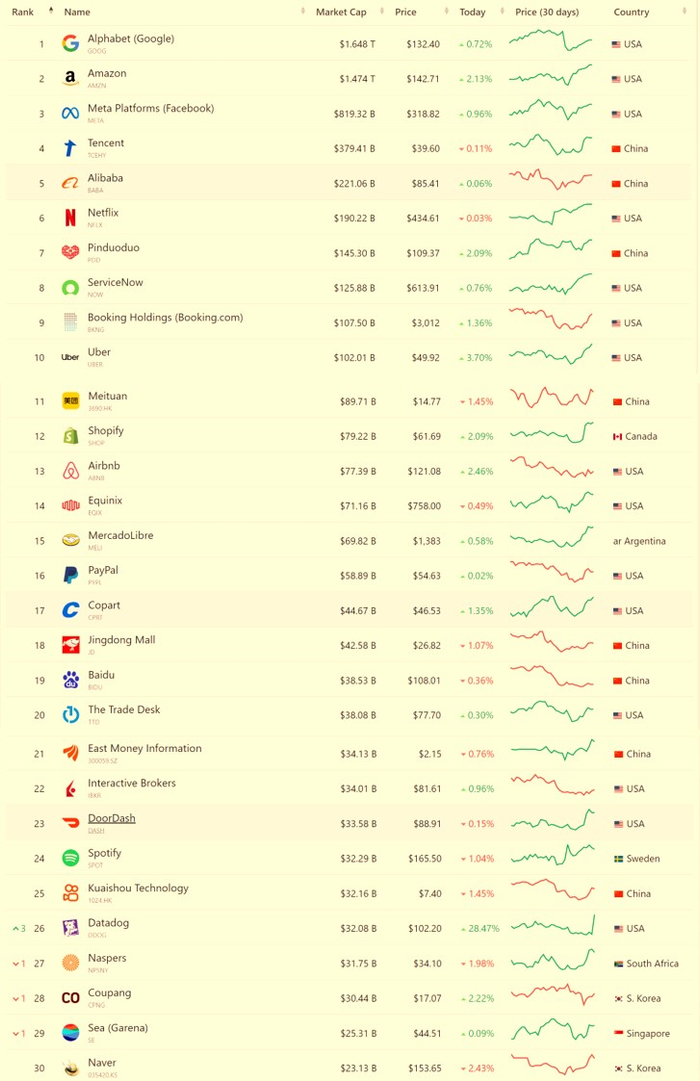The width and height of the screenshot is (700, 1081).
Task: Click the Shopify logo icon
Action: [70, 436]
